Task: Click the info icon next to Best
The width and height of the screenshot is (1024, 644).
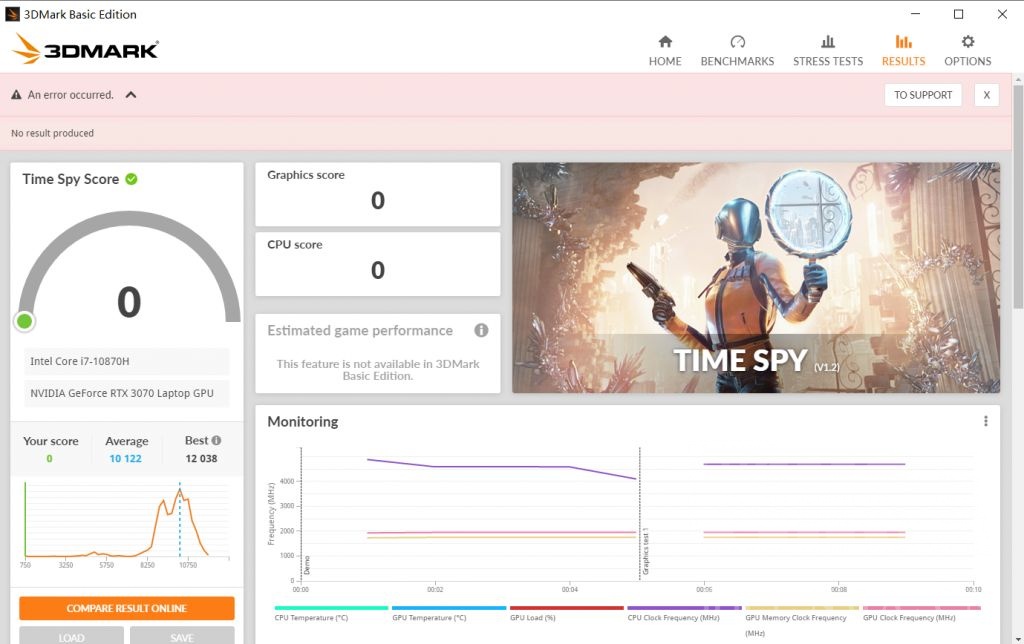Action: [x=216, y=440]
